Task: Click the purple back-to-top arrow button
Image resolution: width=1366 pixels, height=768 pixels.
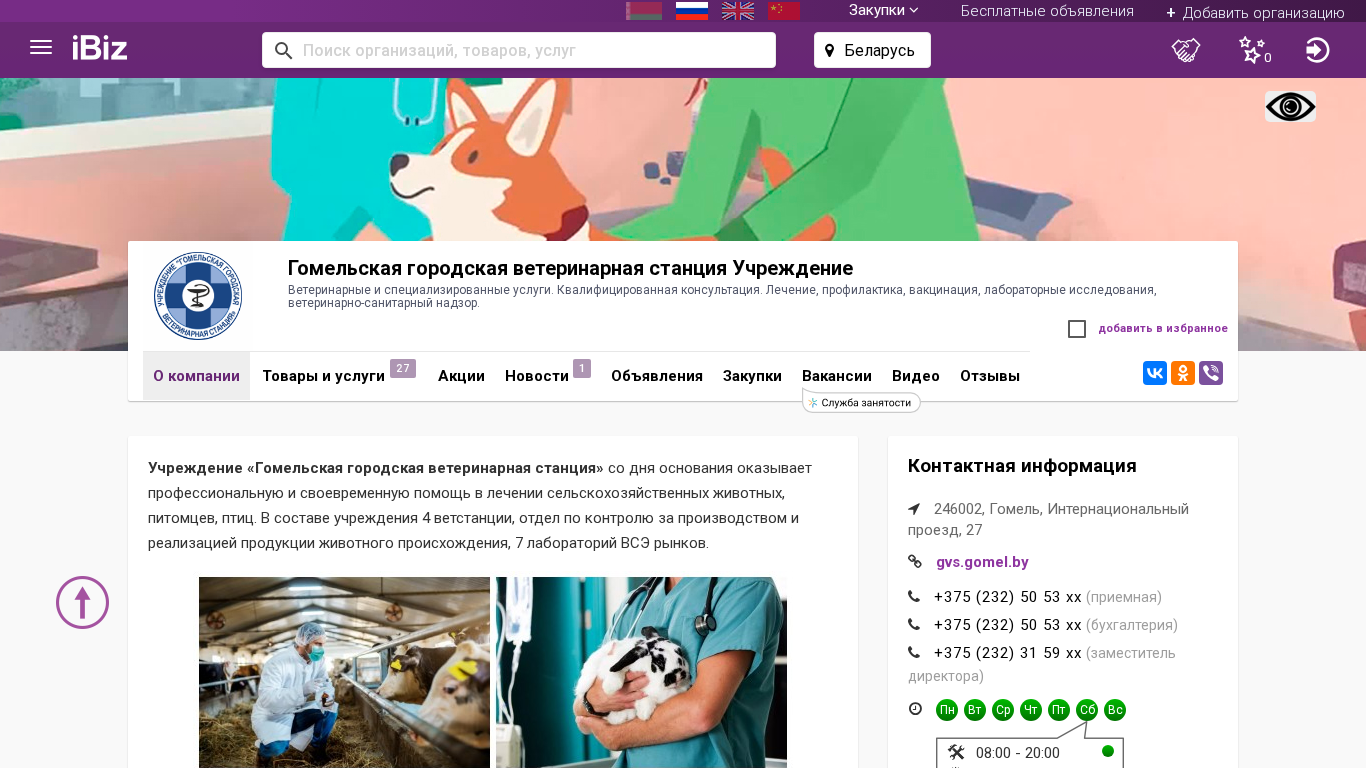Action: 82,602
